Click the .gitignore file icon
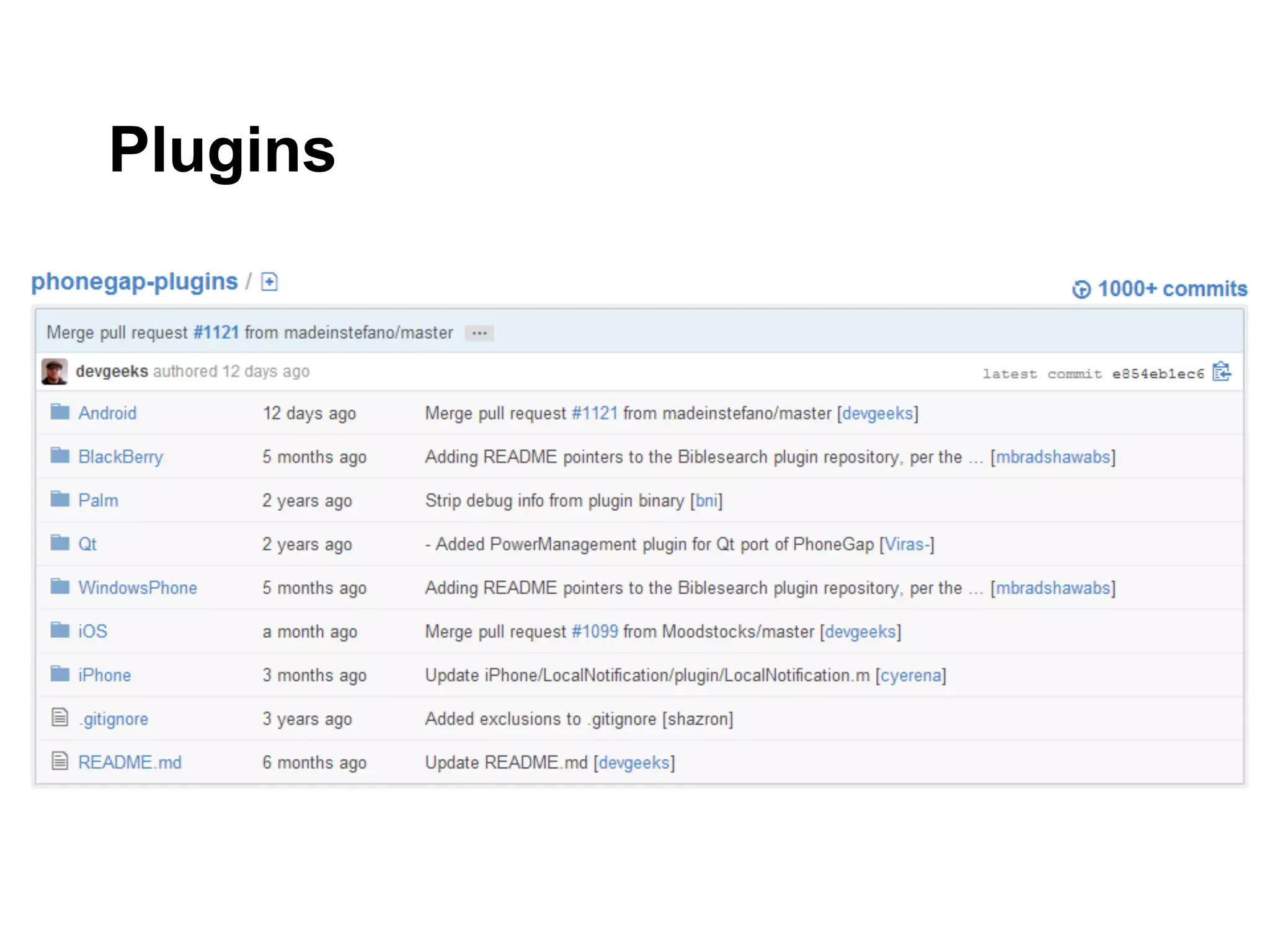 (60, 717)
